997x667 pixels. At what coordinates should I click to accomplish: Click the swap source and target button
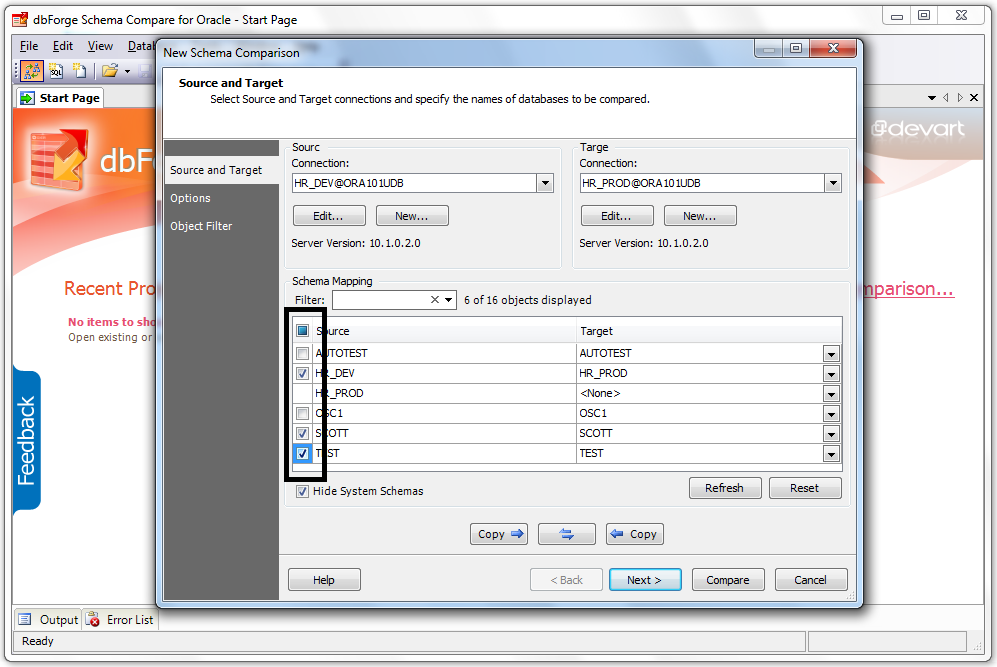point(567,534)
